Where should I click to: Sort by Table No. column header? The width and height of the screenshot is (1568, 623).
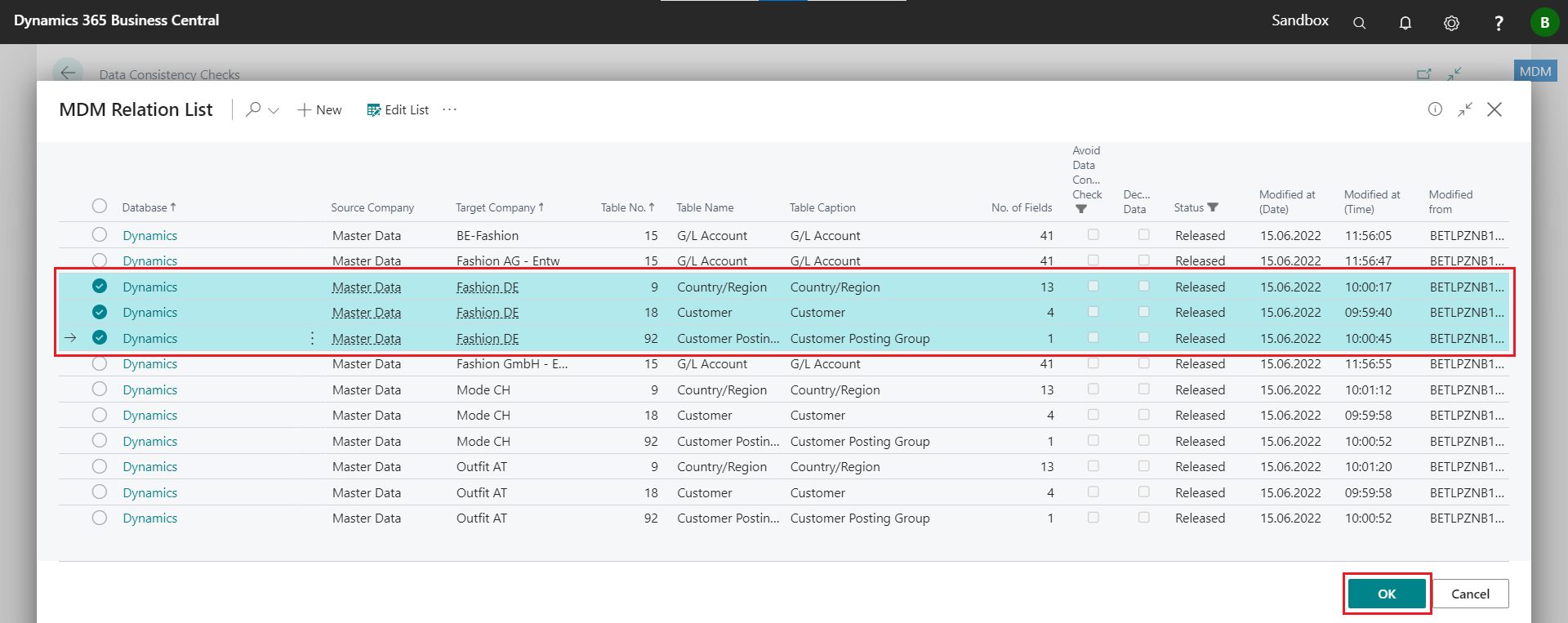tap(627, 207)
